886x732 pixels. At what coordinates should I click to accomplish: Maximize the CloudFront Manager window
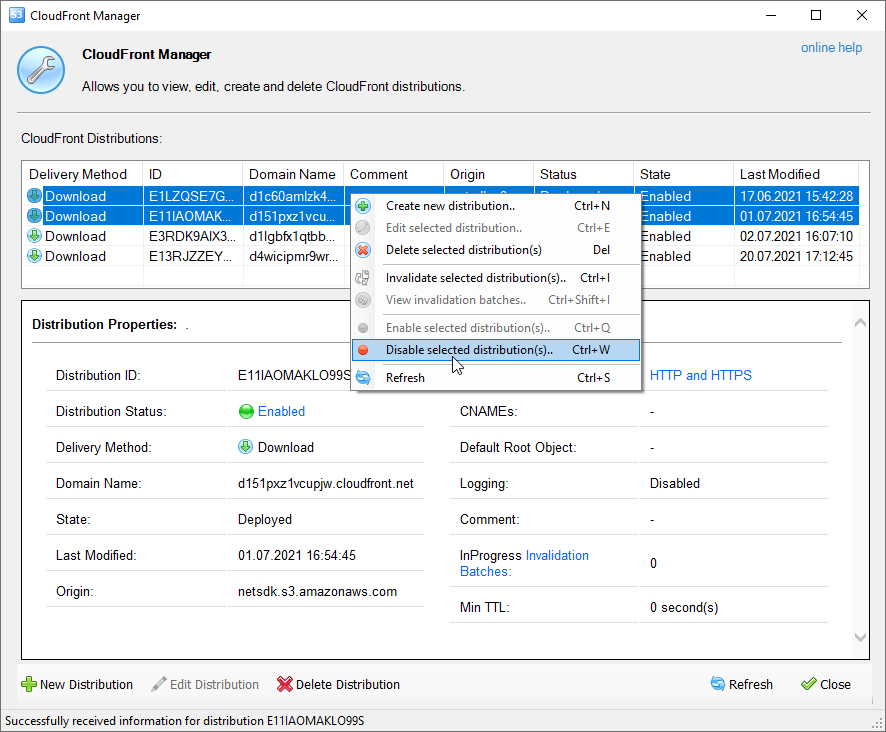click(816, 15)
